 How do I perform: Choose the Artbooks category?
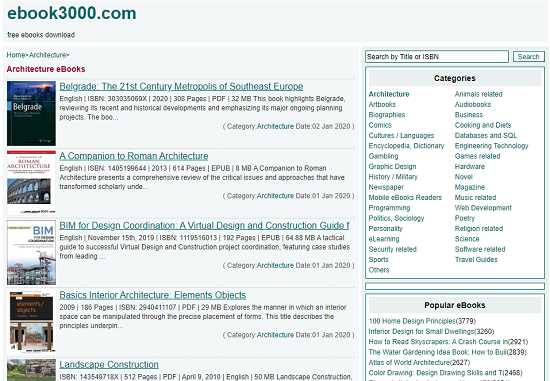(382, 105)
